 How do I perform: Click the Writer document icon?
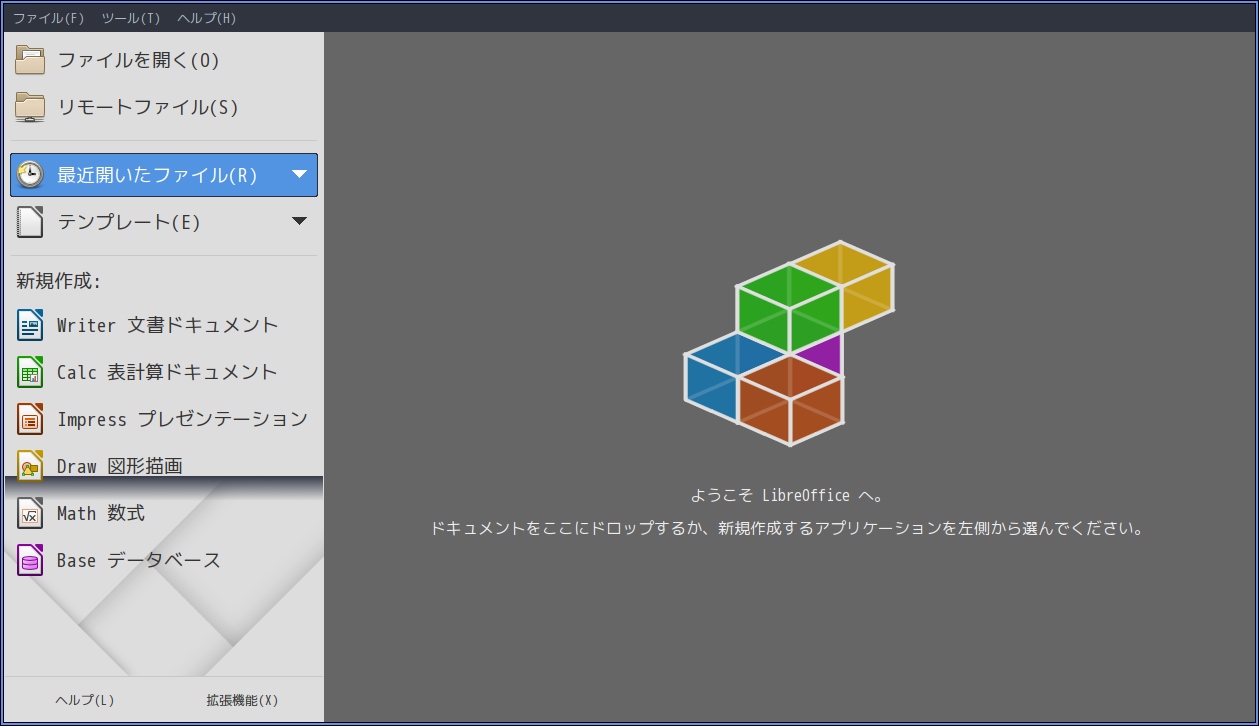point(30,325)
